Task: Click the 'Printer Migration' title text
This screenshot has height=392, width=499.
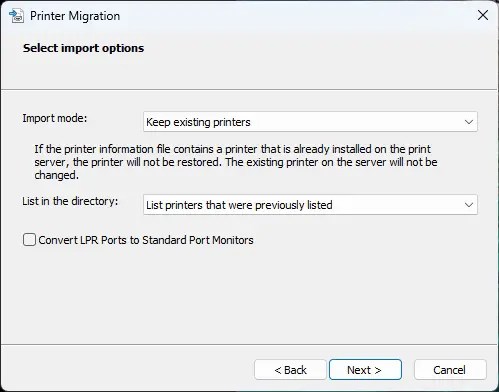Action: click(75, 16)
